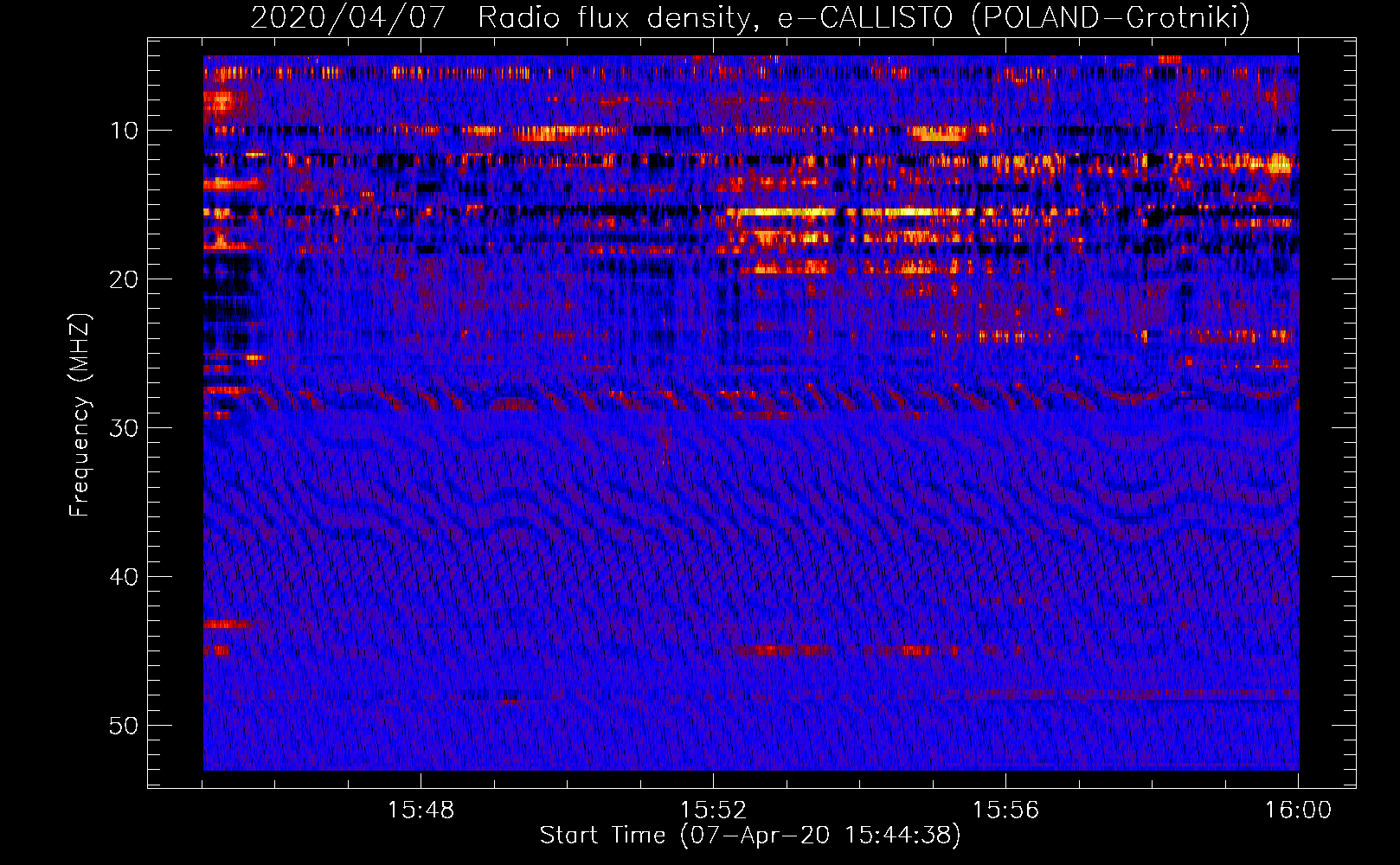The image size is (1400, 865).
Task: Click the 15:56 time tick label
Action: click(1005, 810)
